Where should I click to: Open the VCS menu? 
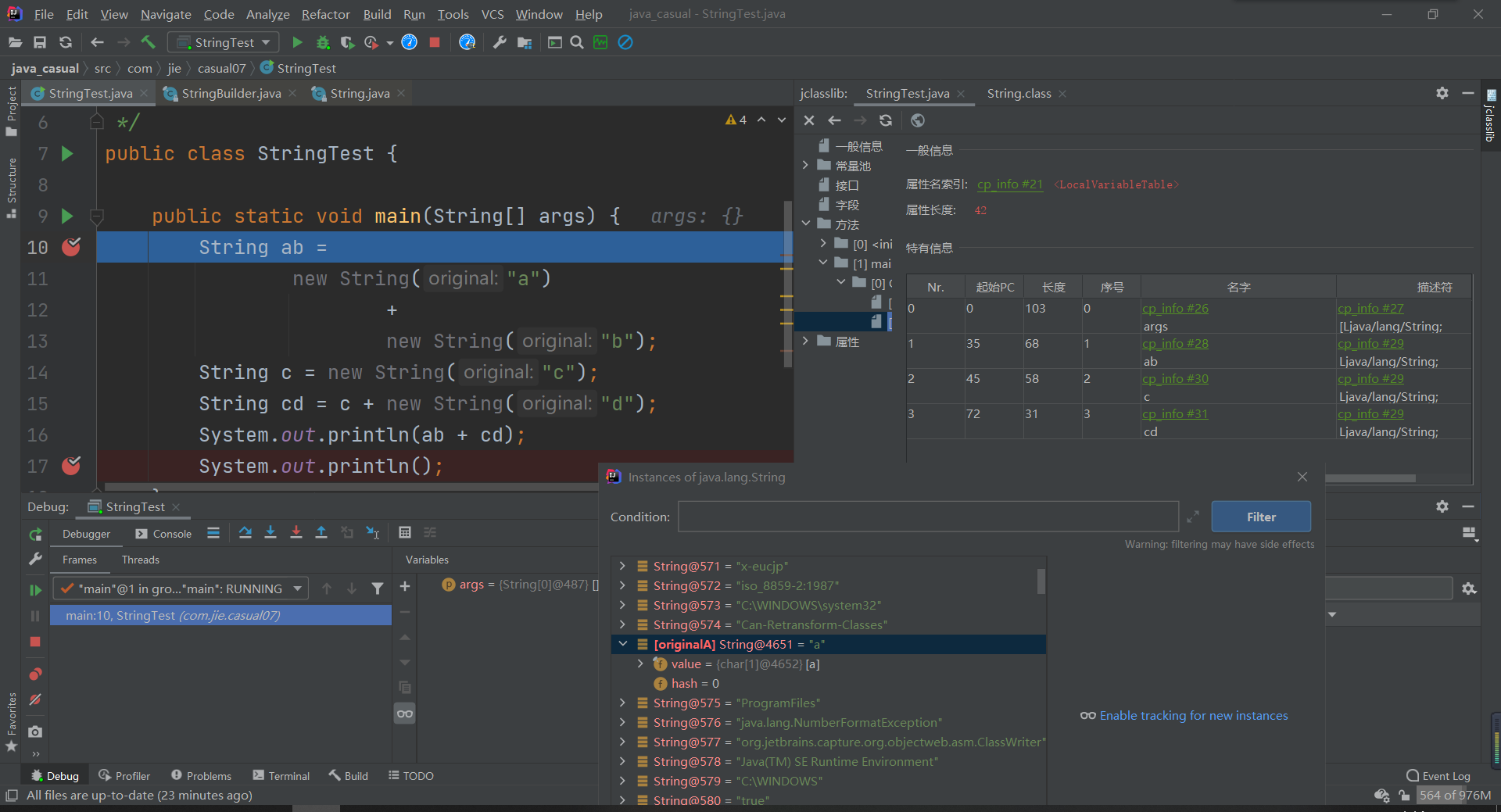[493, 14]
